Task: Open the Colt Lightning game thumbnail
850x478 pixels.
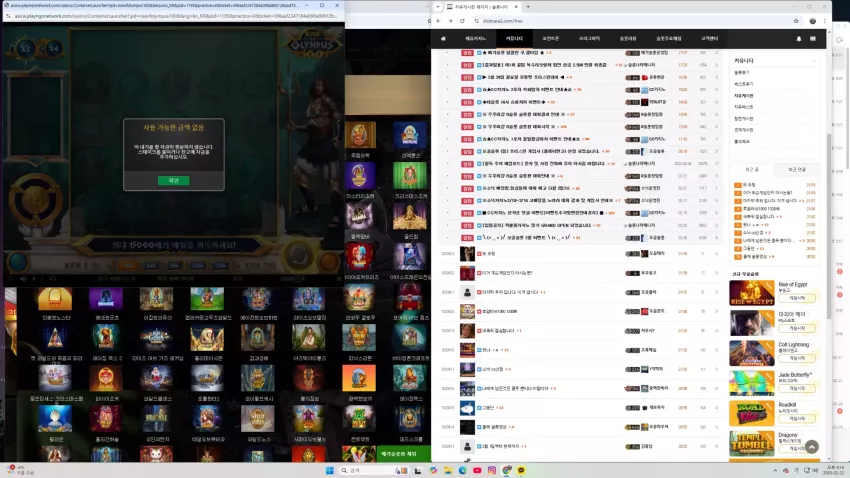Action: pos(751,353)
